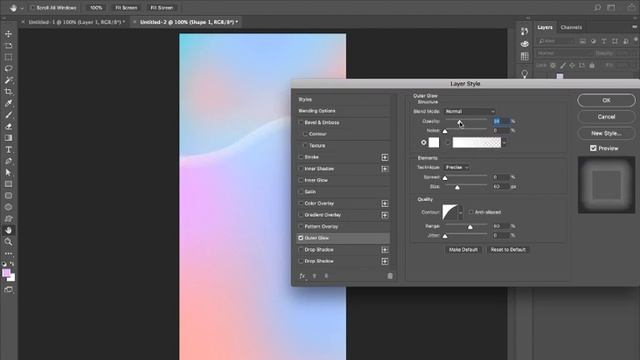Select the Gradient tool
Screen dimensions: 640x360
click(x=8, y=138)
